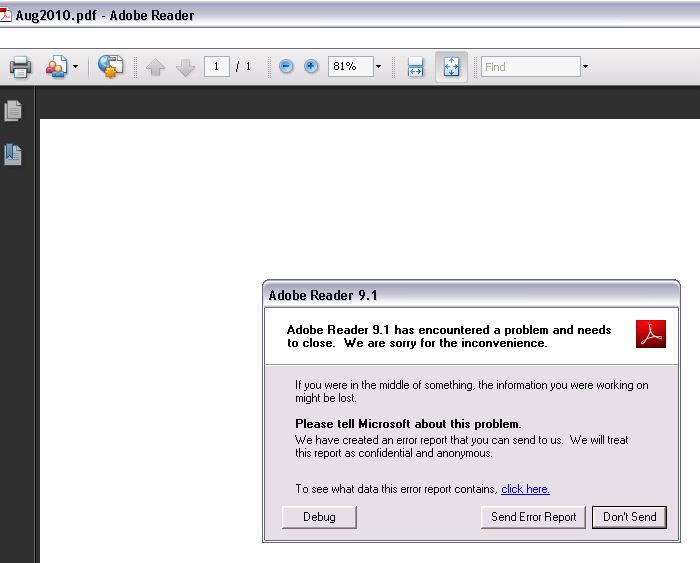Click the globe share/create PDF online icon
Image resolution: width=700 pixels, height=563 pixels.
click(x=110, y=67)
